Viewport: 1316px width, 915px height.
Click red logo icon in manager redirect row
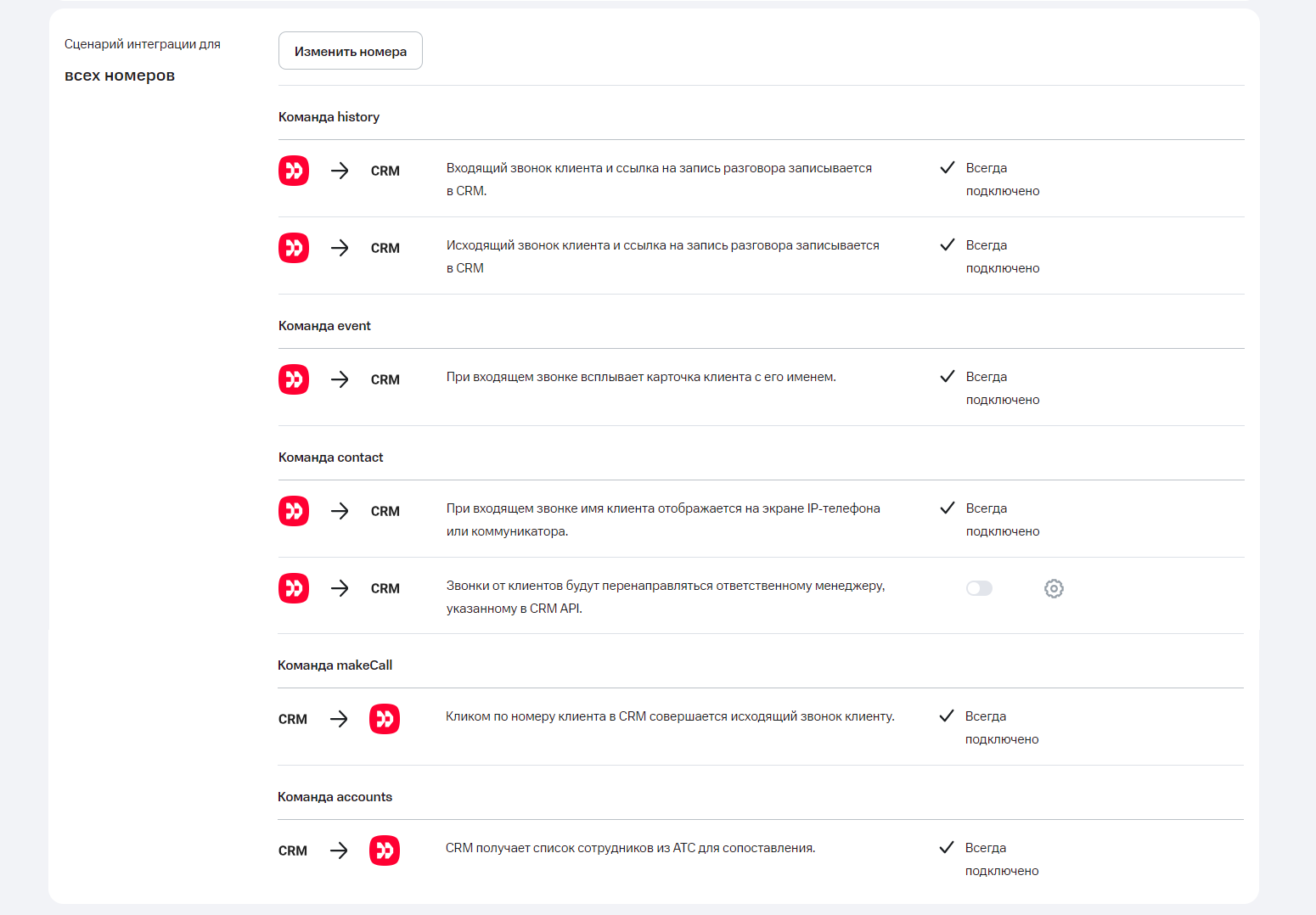294,588
